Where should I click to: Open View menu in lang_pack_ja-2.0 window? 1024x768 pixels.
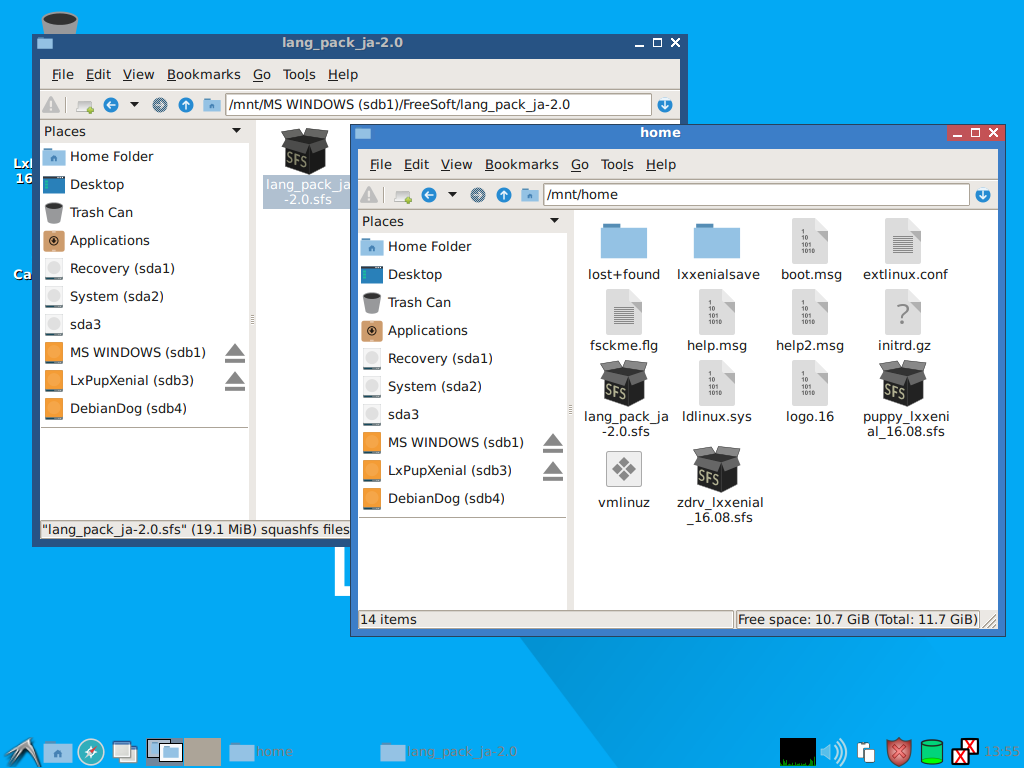click(x=138, y=74)
